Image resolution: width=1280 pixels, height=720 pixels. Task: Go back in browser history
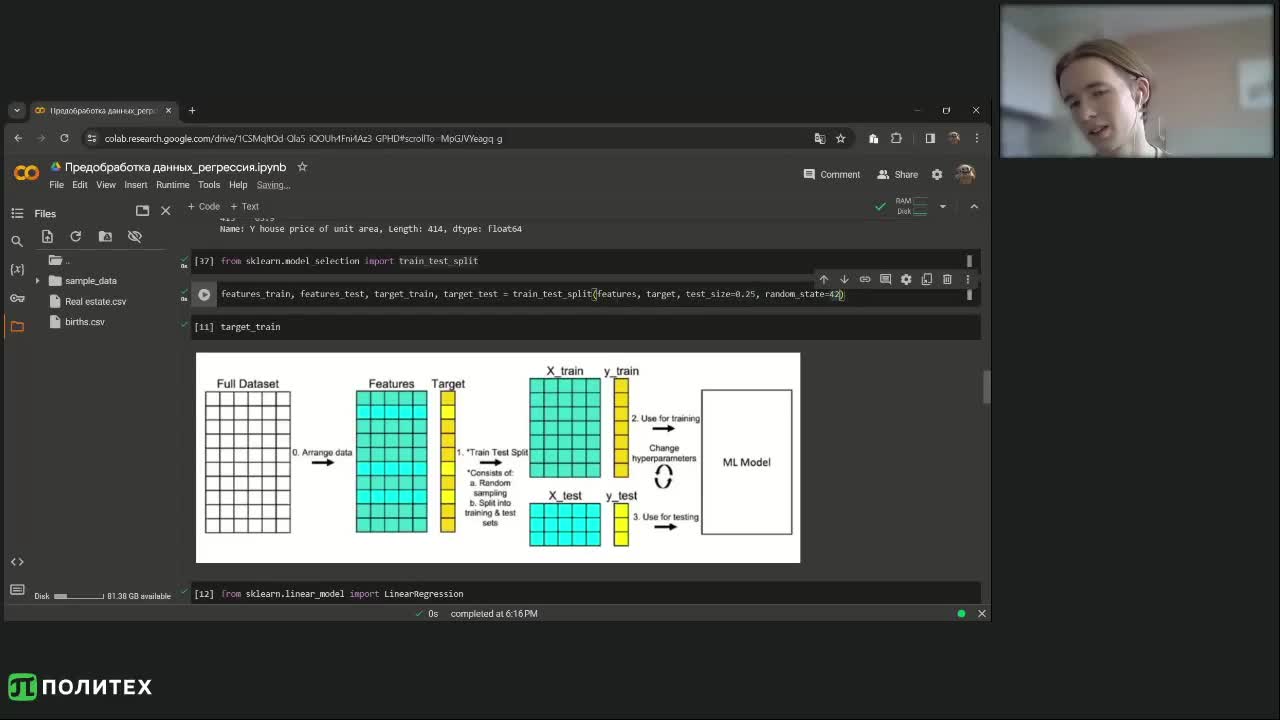(x=18, y=138)
